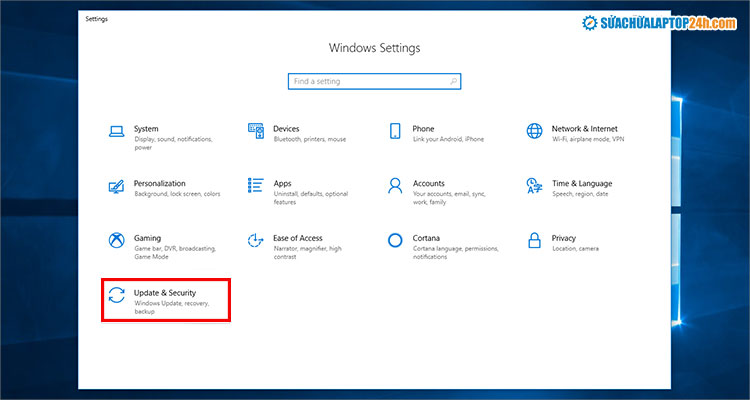Select the Phone icon
Screen dimensions: 750x400
tap(395, 131)
